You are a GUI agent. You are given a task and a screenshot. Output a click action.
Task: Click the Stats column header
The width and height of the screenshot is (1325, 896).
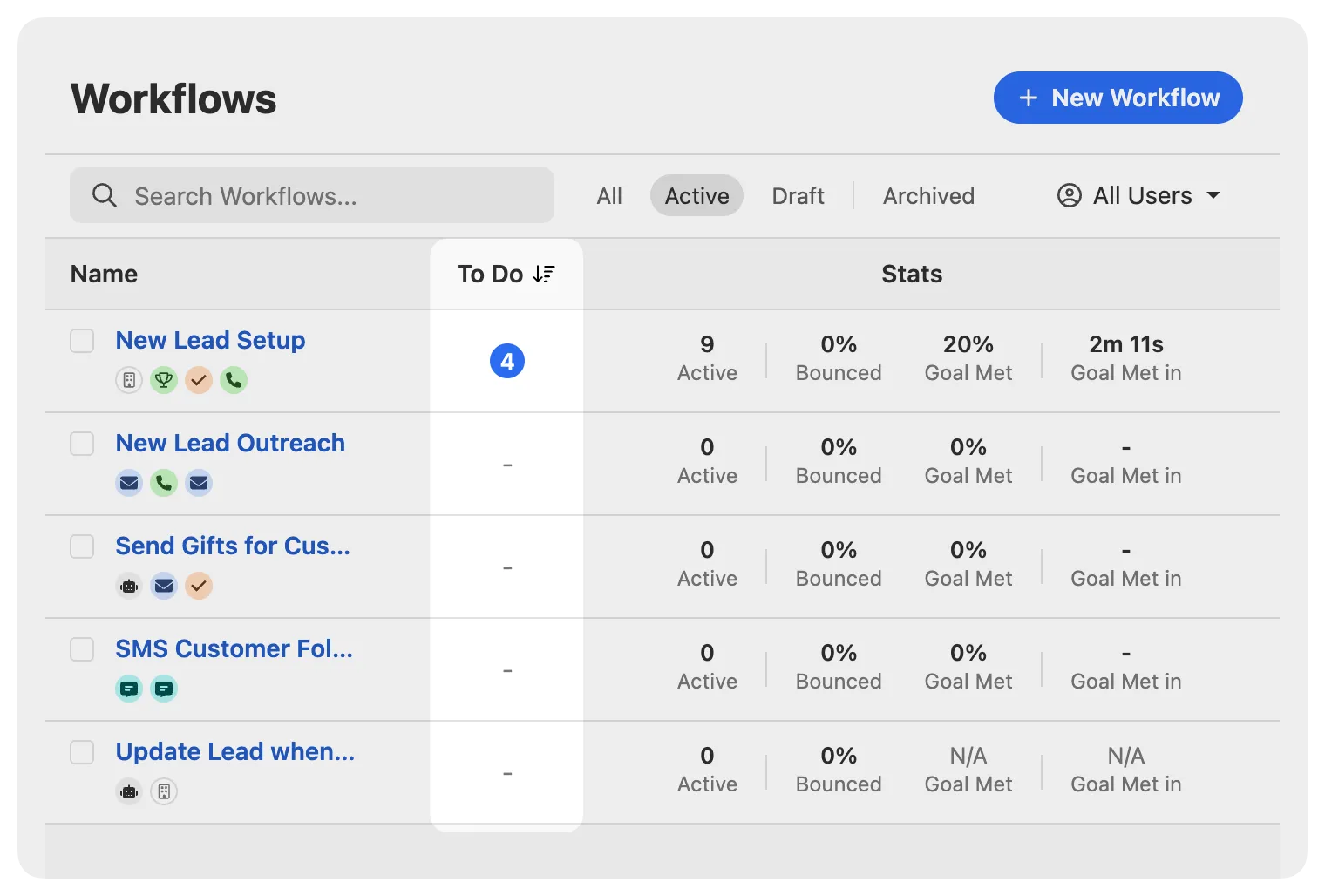pos(912,274)
